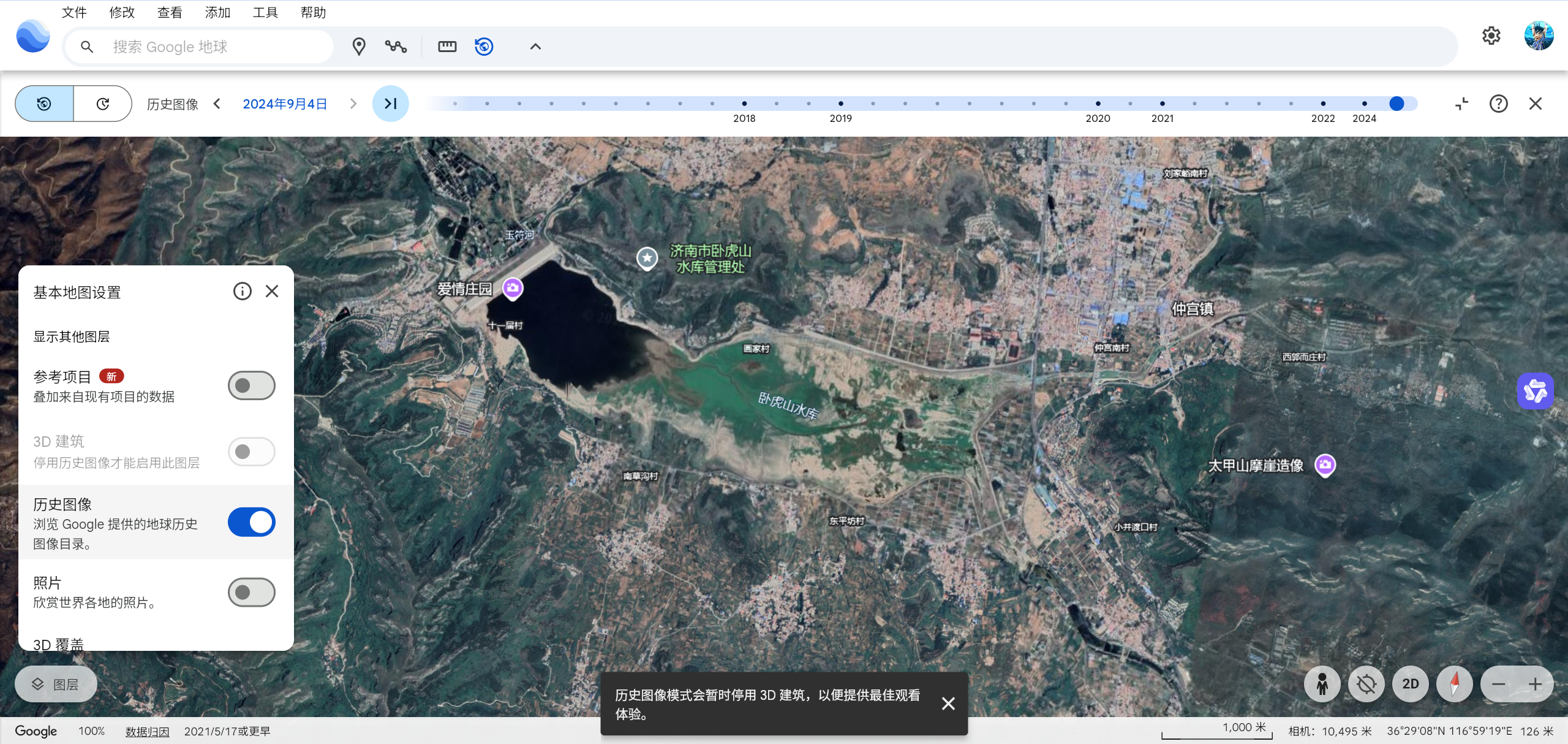Image resolution: width=1568 pixels, height=744 pixels.
Task: Collapse the timeline with minimize icon
Action: [1462, 104]
